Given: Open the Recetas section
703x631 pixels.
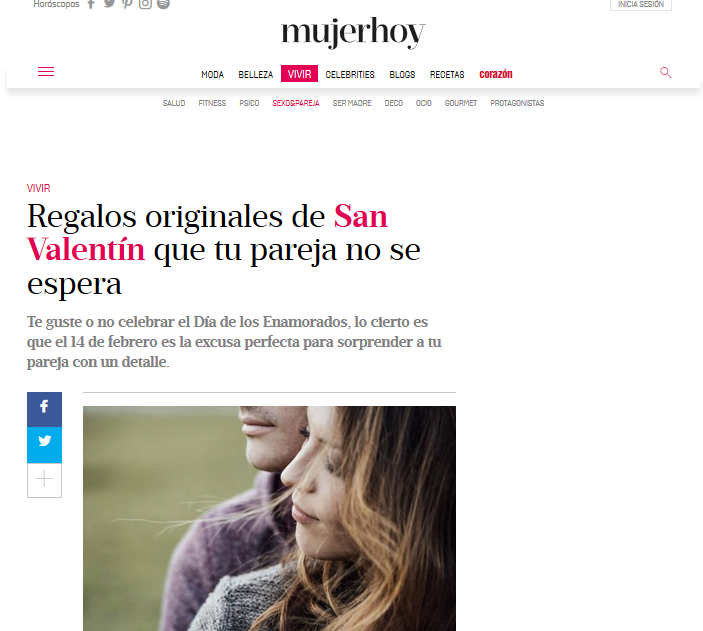Looking at the screenshot, I should [447, 74].
